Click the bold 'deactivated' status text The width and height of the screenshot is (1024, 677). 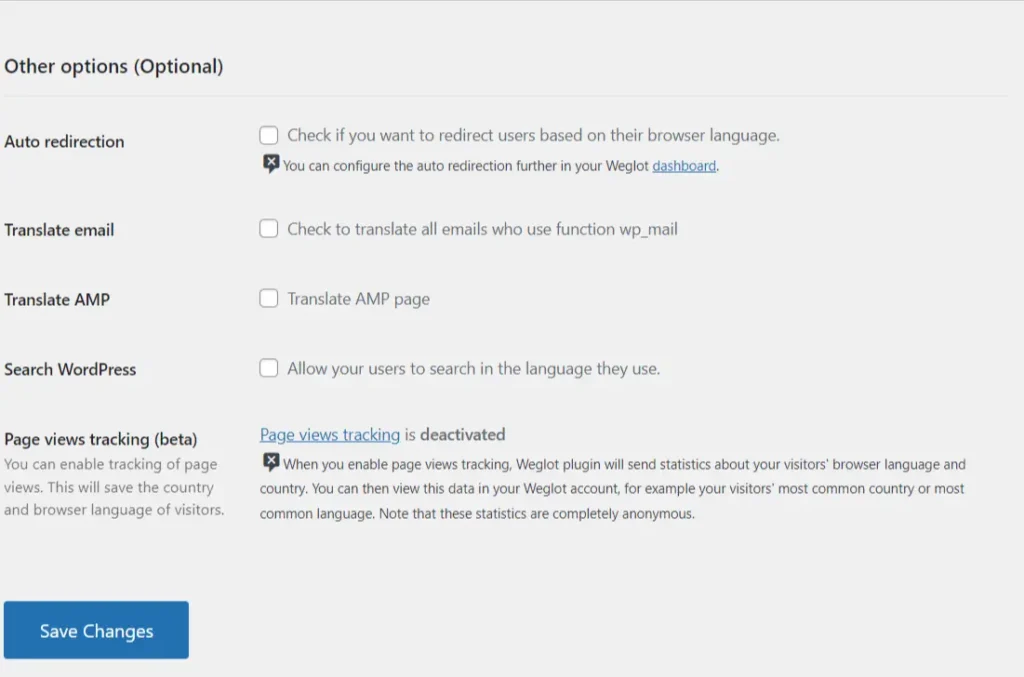coord(462,435)
